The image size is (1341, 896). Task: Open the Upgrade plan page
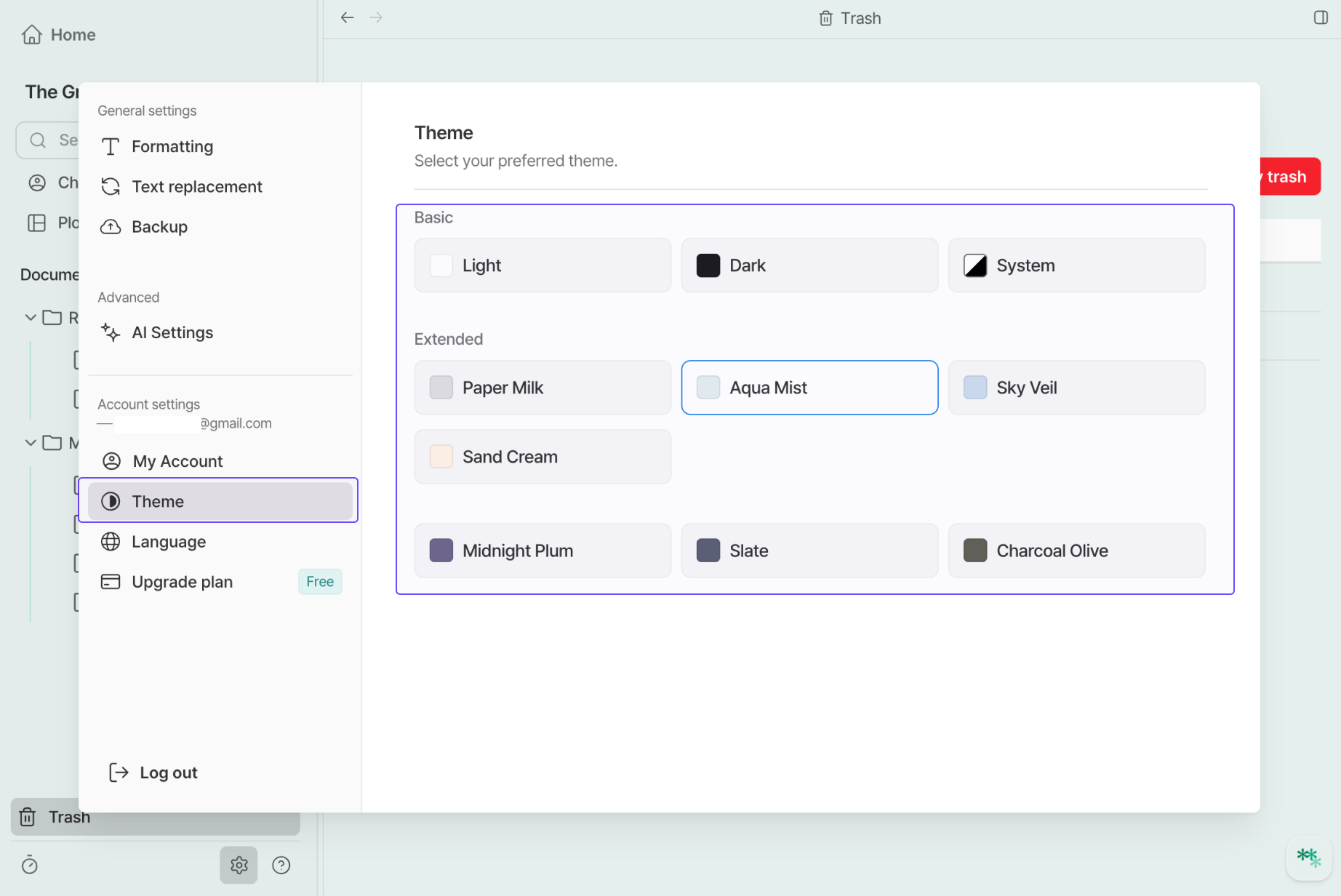(220, 582)
